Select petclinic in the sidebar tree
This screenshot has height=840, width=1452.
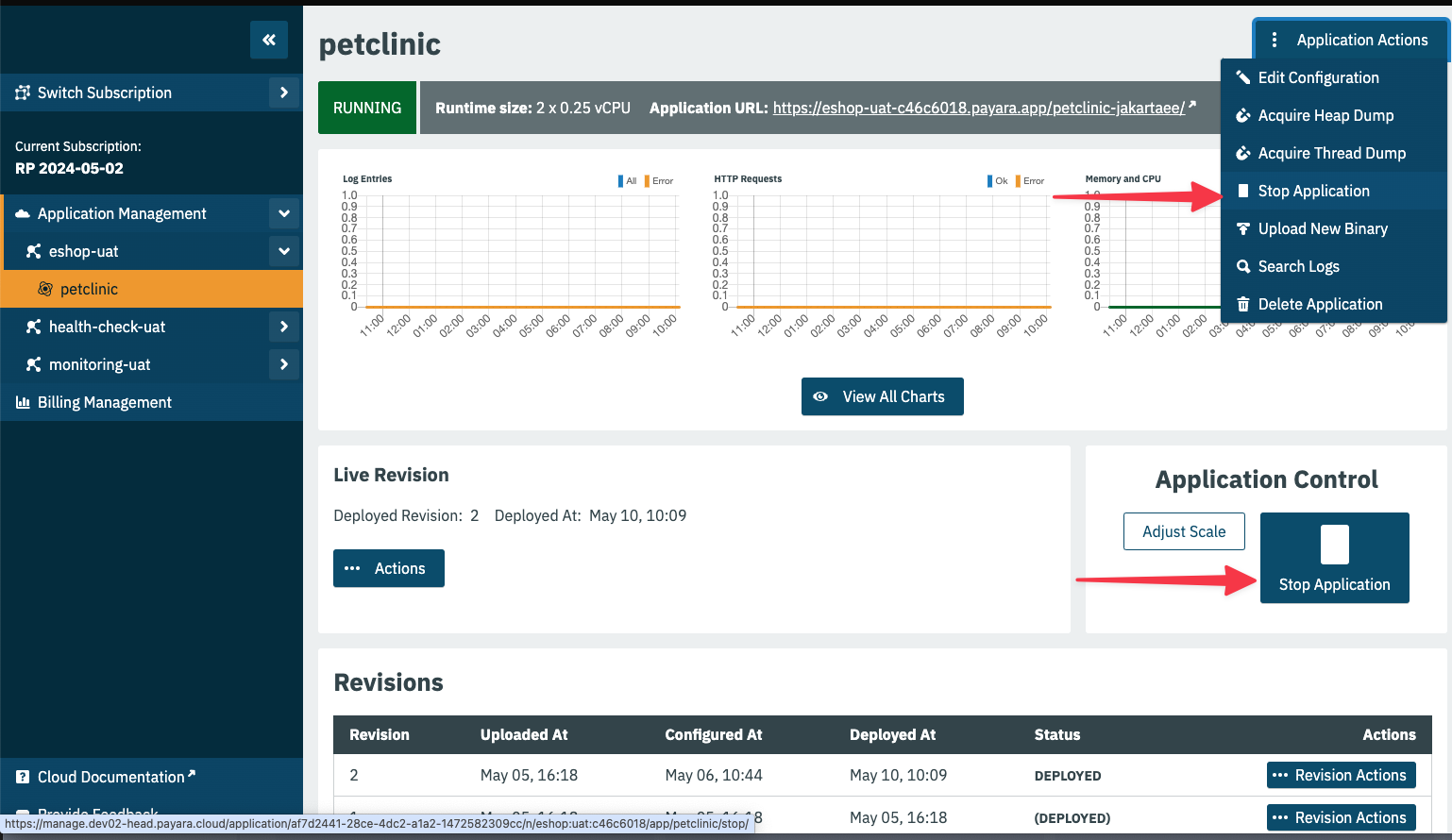click(89, 289)
